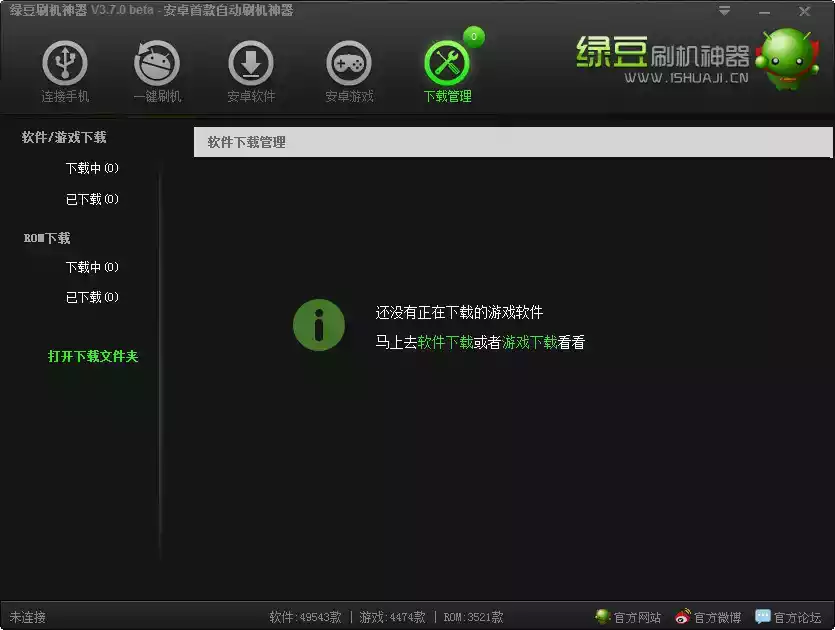This screenshot has height=630, width=835.
Task: Open 安卓游戏 Android games gamepad icon
Action: point(347,62)
